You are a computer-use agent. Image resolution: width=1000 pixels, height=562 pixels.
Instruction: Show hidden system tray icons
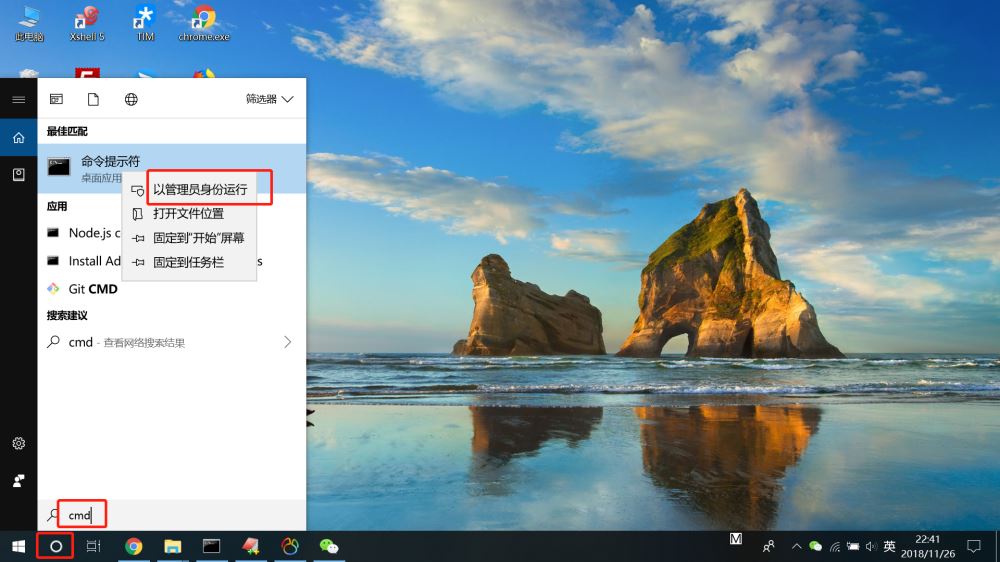coord(796,546)
